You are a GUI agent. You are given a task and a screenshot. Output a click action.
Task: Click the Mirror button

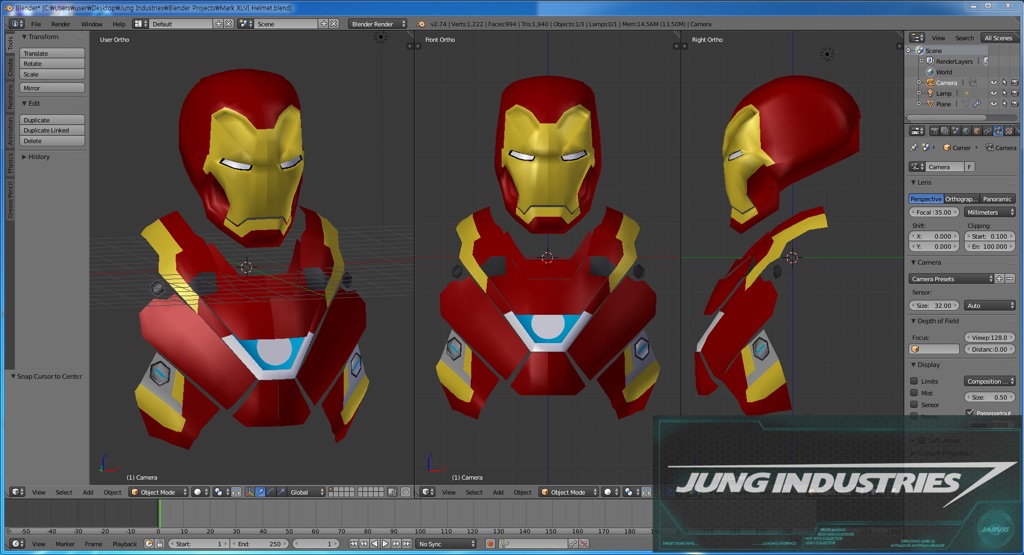[52, 87]
